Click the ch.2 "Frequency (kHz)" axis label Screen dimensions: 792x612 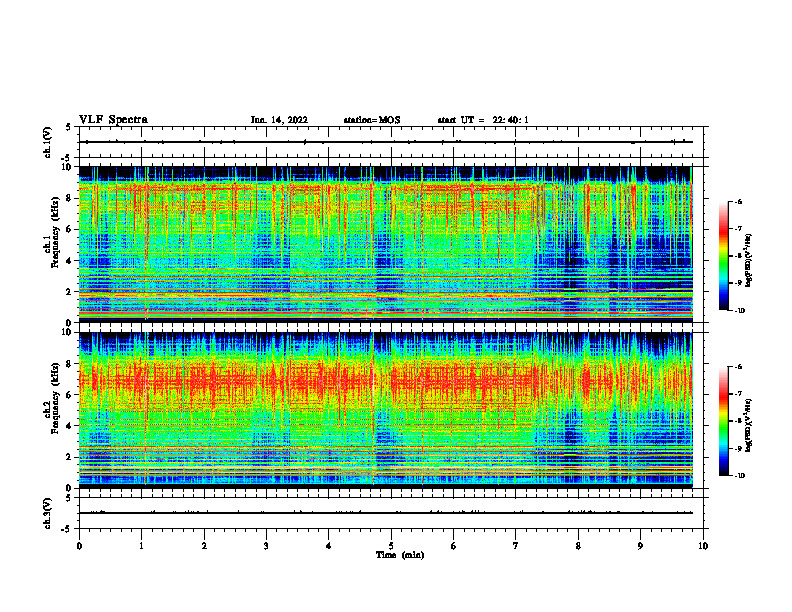point(55,398)
